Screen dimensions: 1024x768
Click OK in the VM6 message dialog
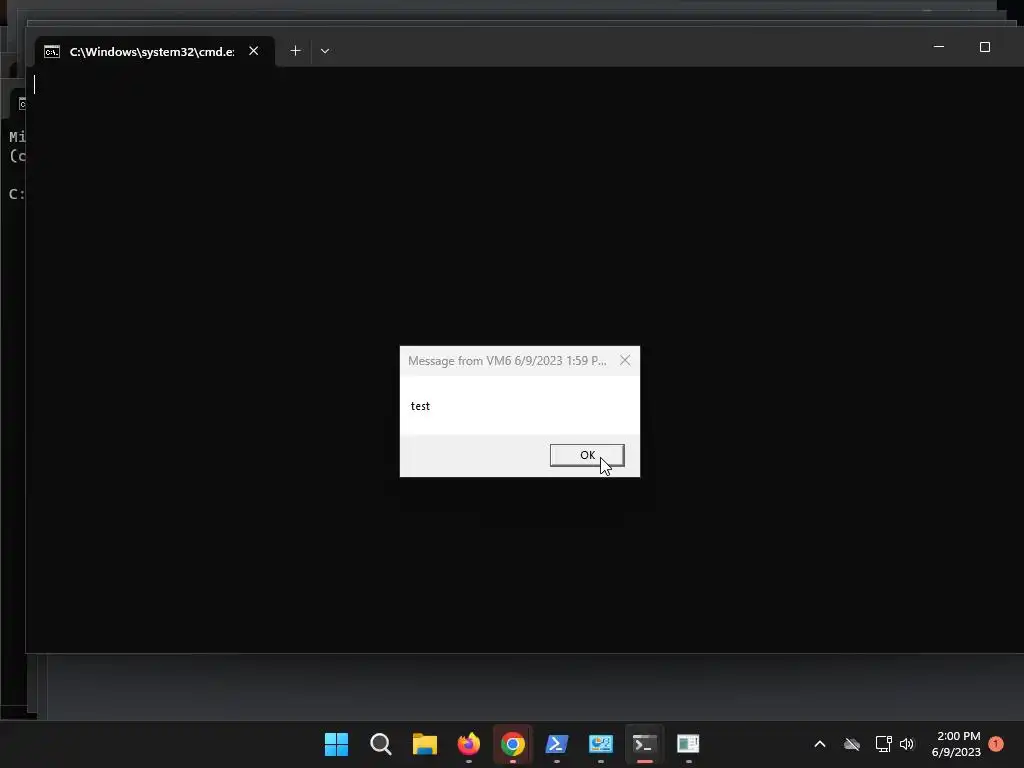click(586, 455)
